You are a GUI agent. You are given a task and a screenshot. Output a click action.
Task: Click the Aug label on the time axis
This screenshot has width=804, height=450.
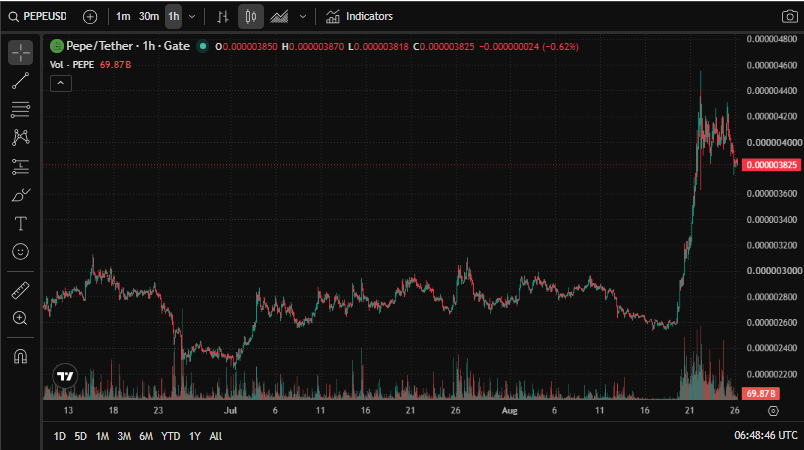[509, 411]
